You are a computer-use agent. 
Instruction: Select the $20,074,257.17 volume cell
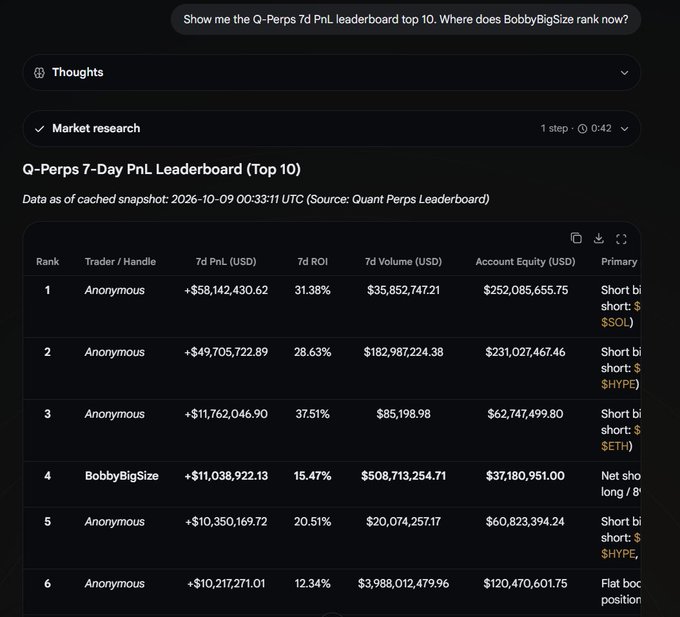[403, 521]
